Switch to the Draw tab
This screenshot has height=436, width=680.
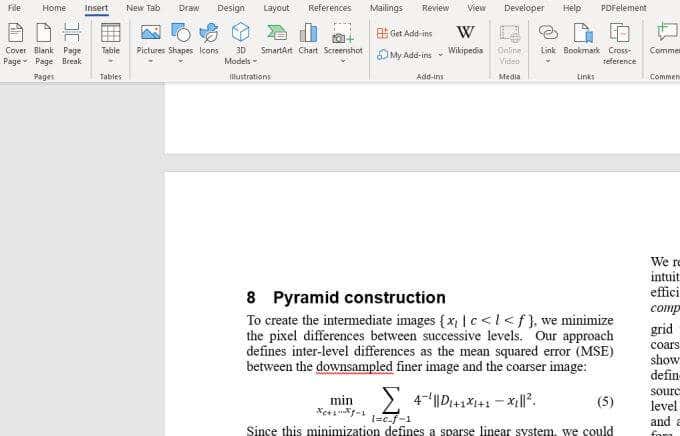tap(189, 8)
